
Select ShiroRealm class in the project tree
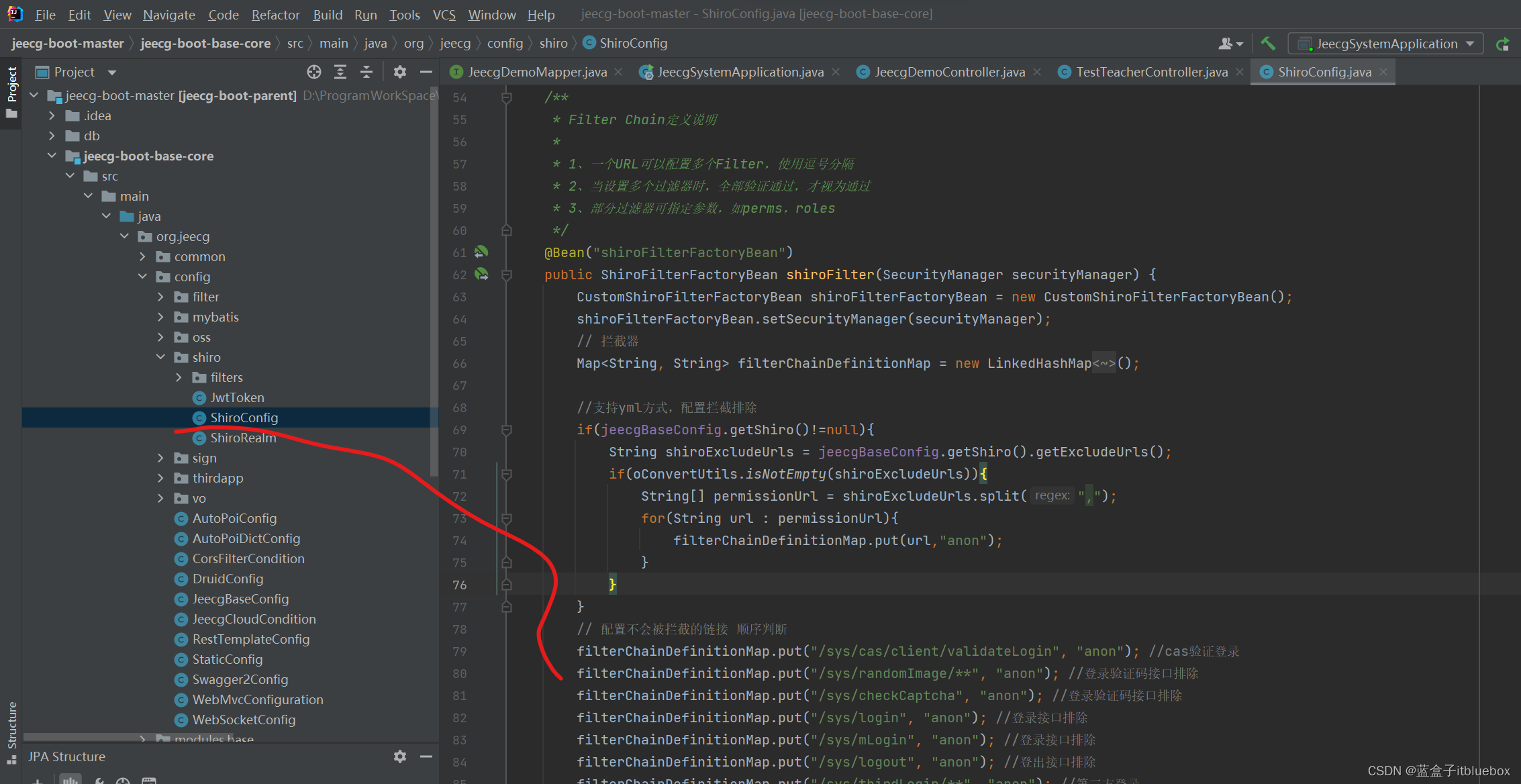point(243,438)
